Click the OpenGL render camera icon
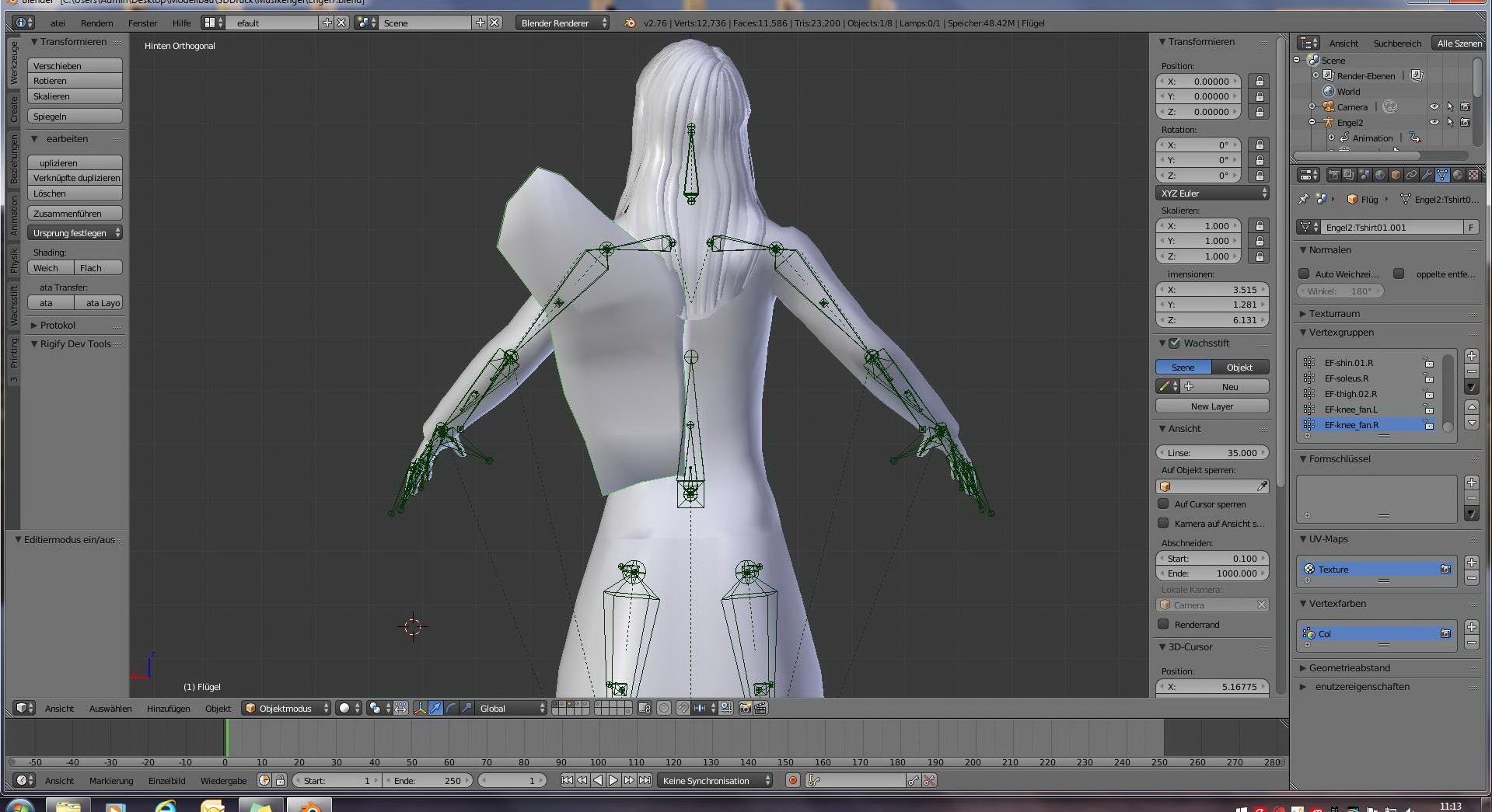The height and width of the screenshot is (812, 1492). (x=745, y=708)
